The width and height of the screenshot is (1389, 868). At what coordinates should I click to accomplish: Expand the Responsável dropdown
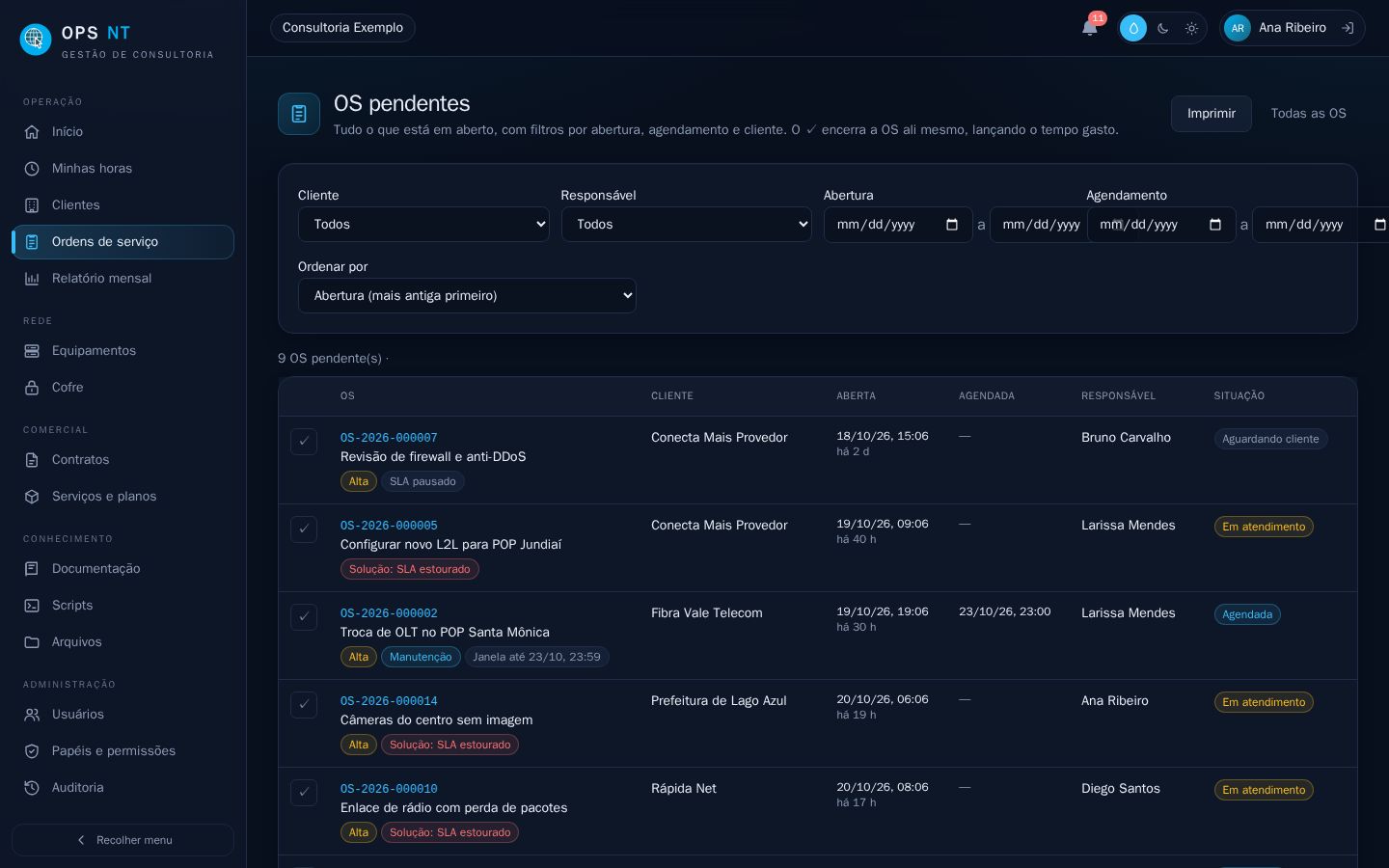(x=686, y=225)
